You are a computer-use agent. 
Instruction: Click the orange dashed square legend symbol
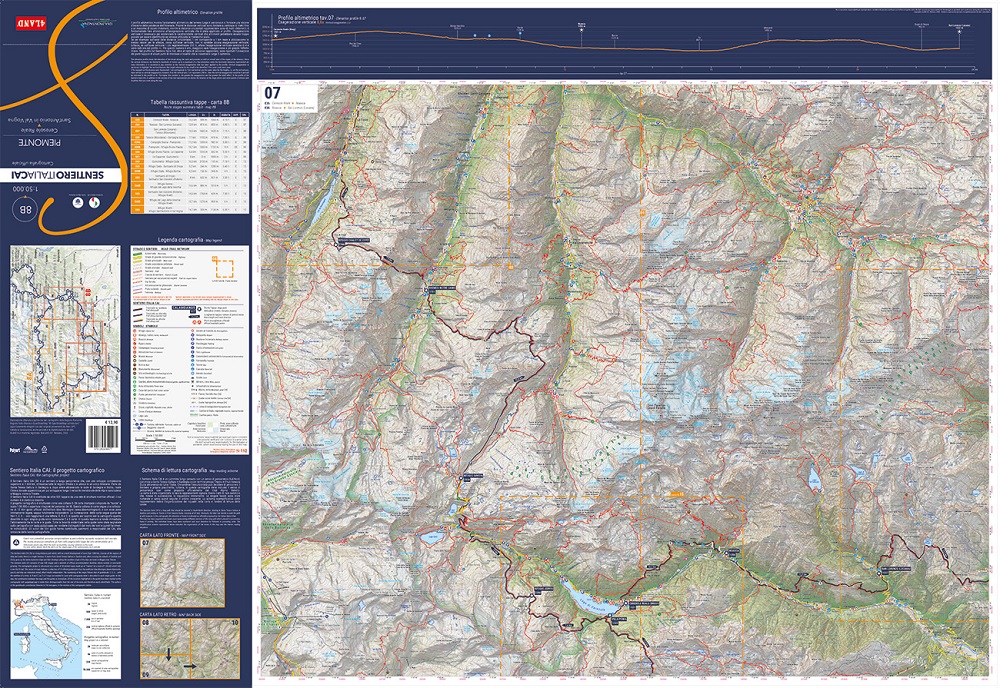tap(222, 266)
